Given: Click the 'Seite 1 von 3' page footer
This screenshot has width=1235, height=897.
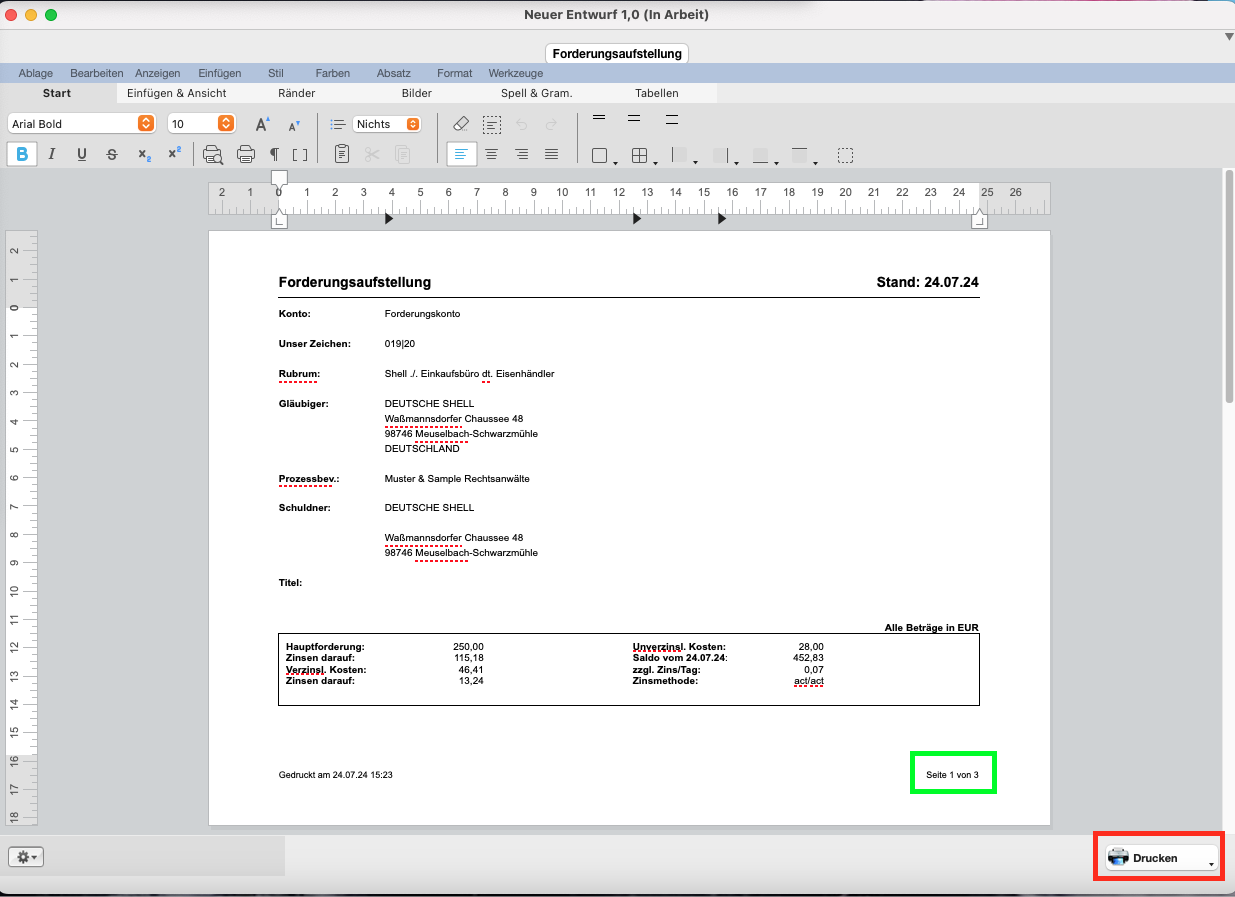Looking at the screenshot, I should 952,775.
